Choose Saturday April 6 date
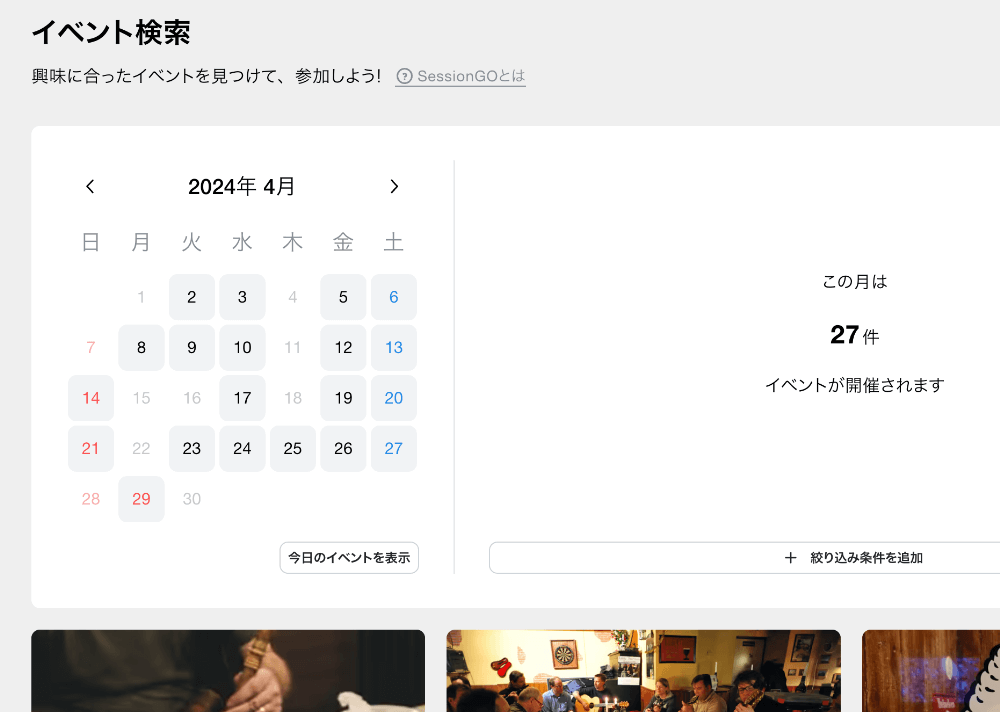Screen dimensions: 1000x712 click(394, 297)
